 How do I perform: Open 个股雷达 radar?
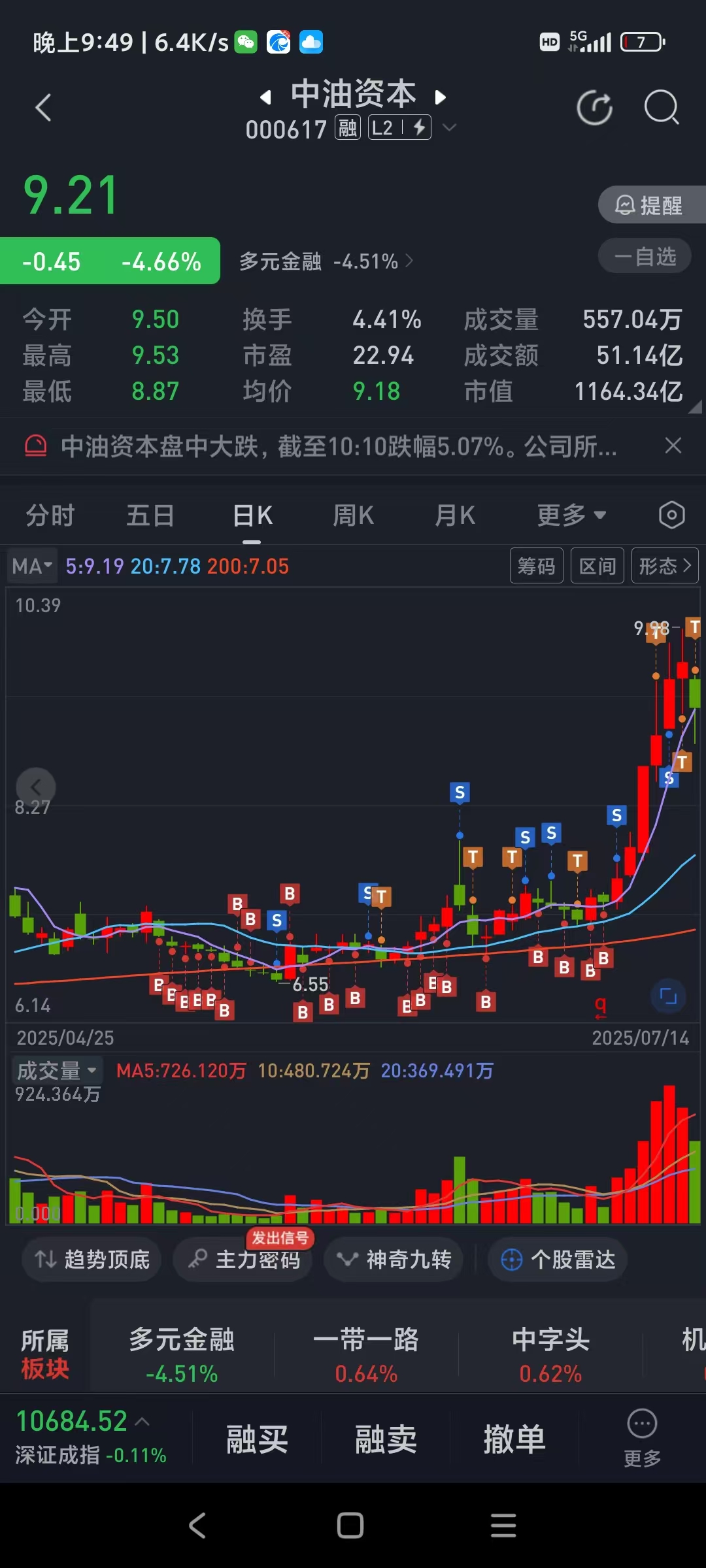pyautogui.click(x=558, y=1259)
